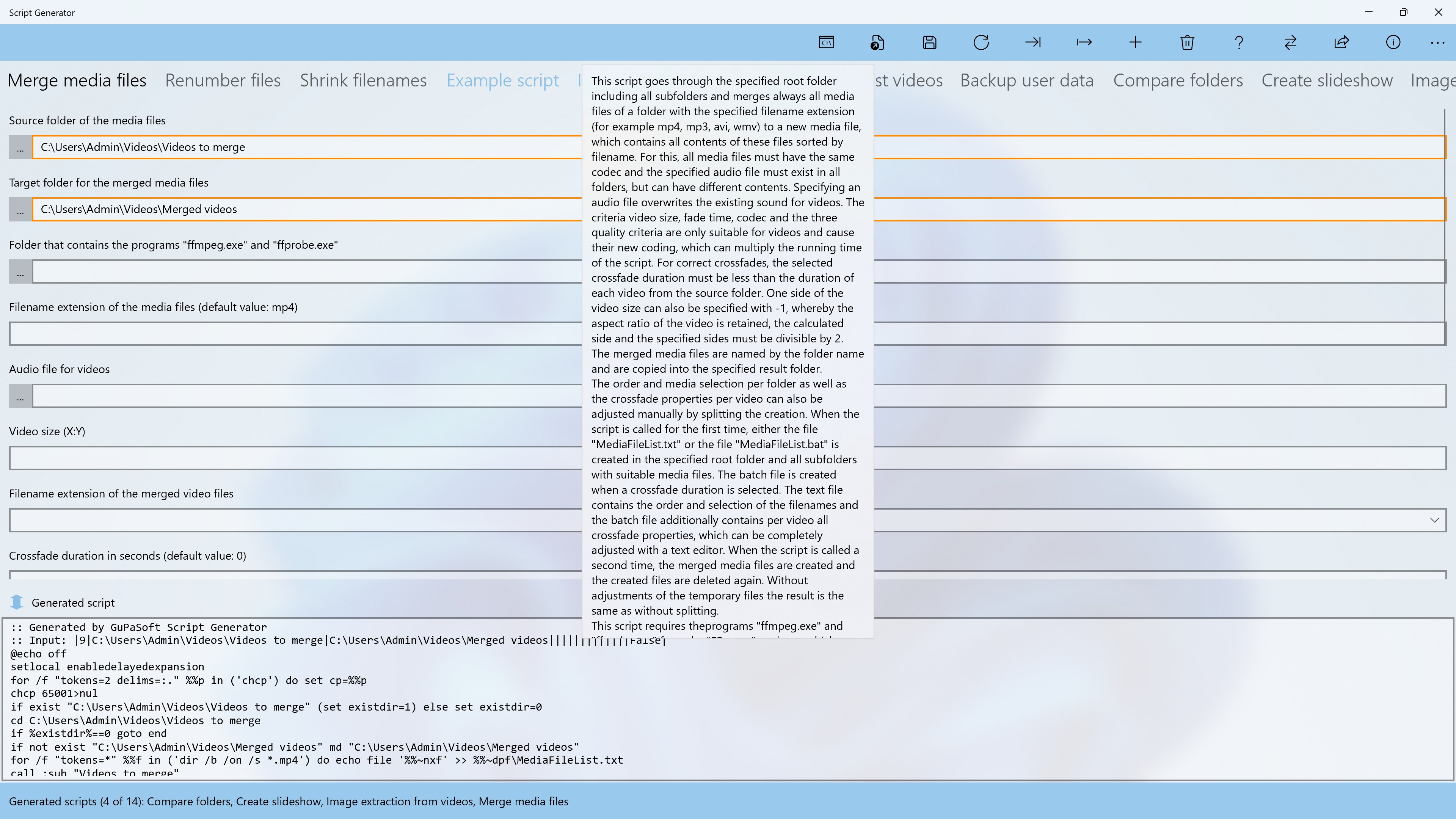Open help with question mark icon

click(x=1239, y=42)
